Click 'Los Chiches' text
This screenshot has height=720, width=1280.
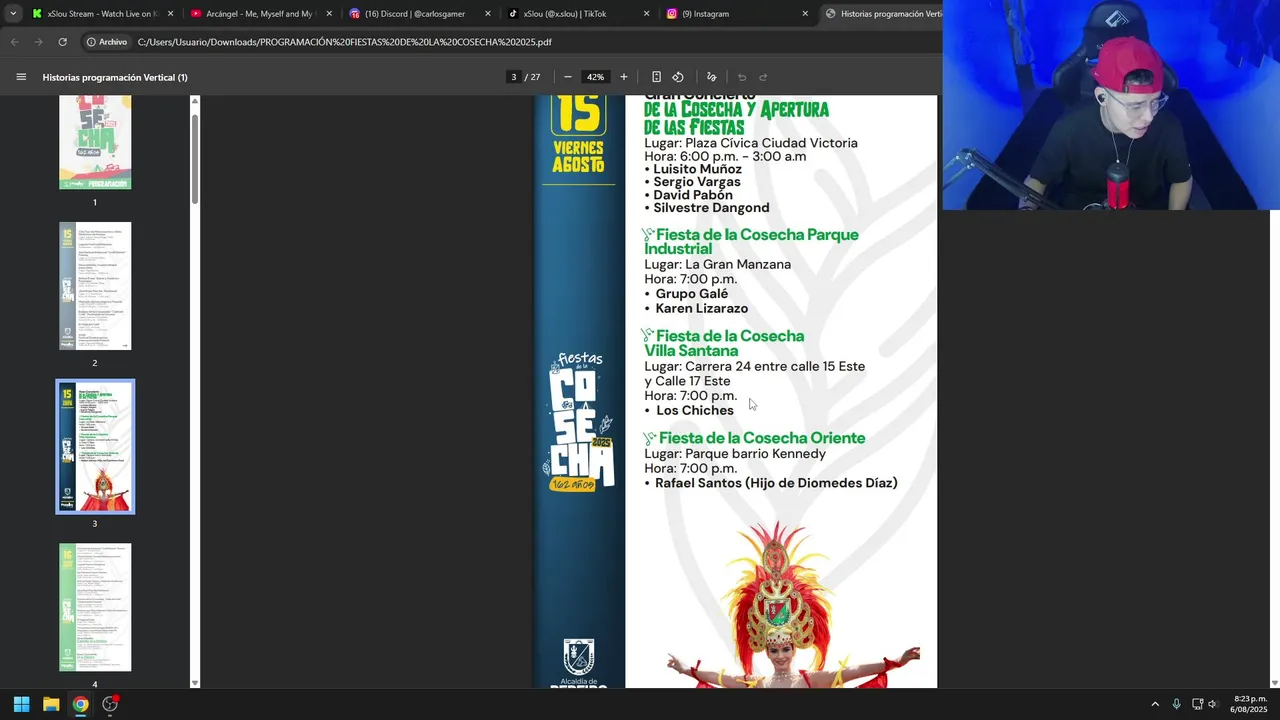click(x=695, y=410)
